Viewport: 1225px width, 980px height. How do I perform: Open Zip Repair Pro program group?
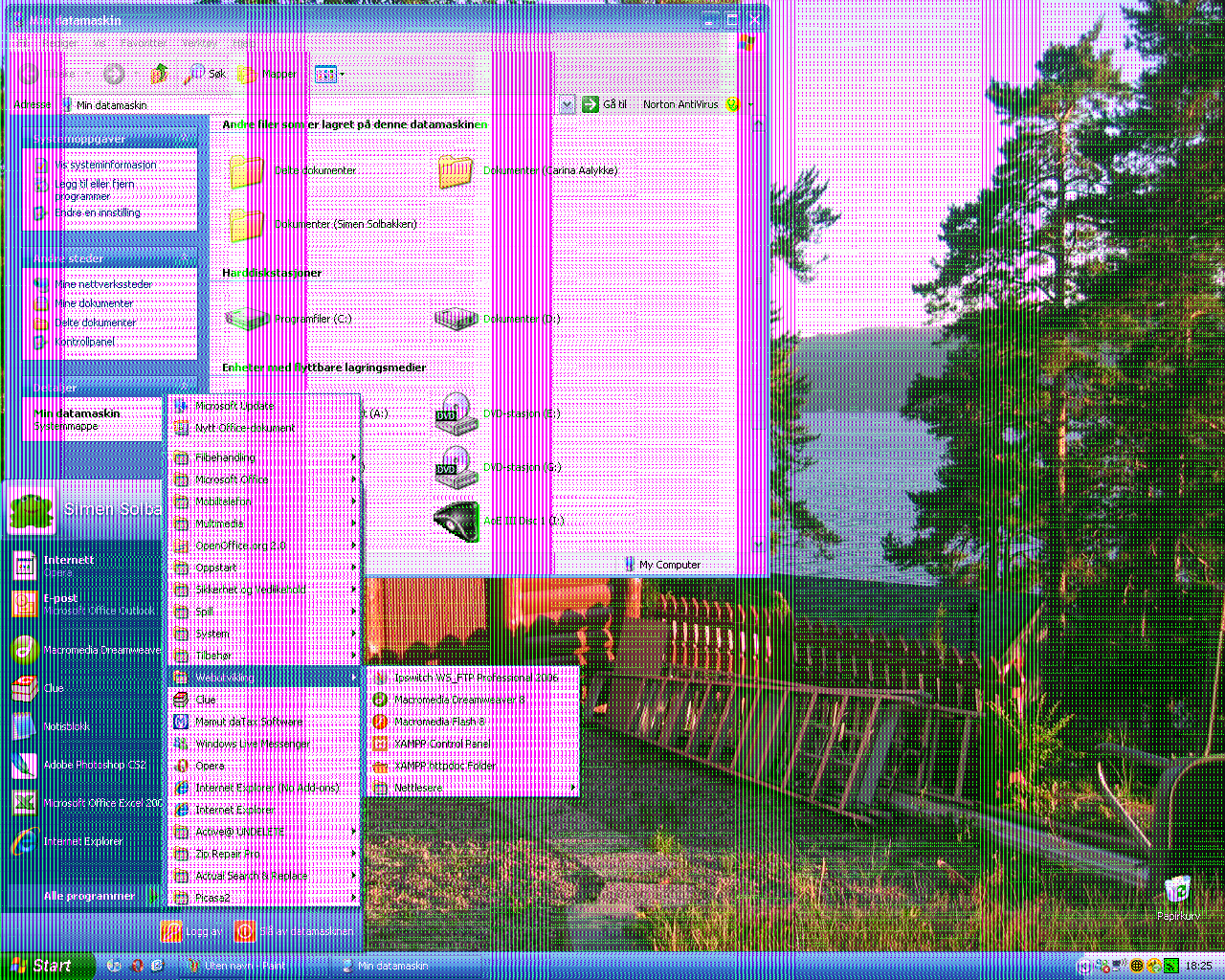click(x=265, y=854)
